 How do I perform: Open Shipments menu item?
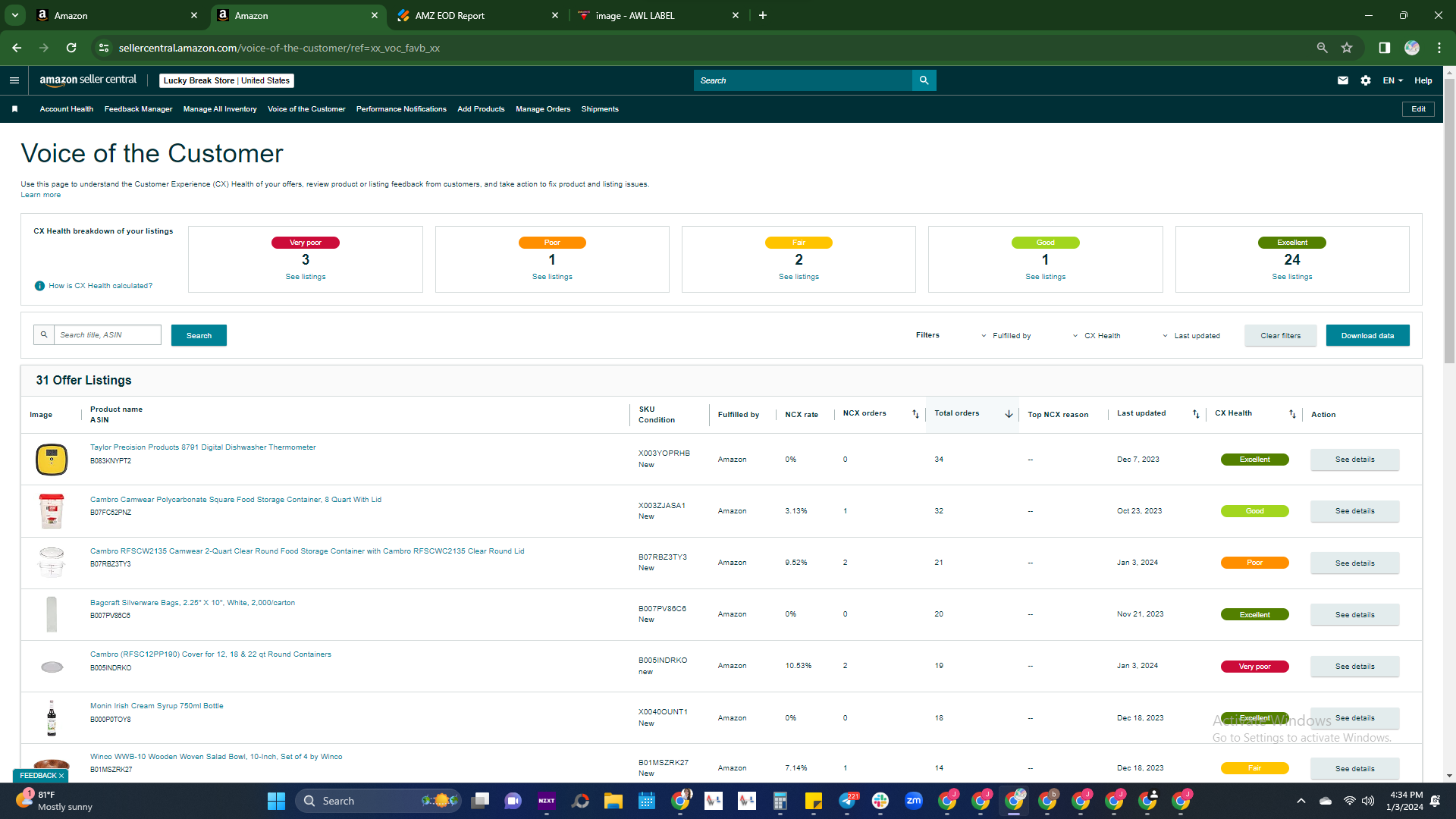pyautogui.click(x=600, y=109)
